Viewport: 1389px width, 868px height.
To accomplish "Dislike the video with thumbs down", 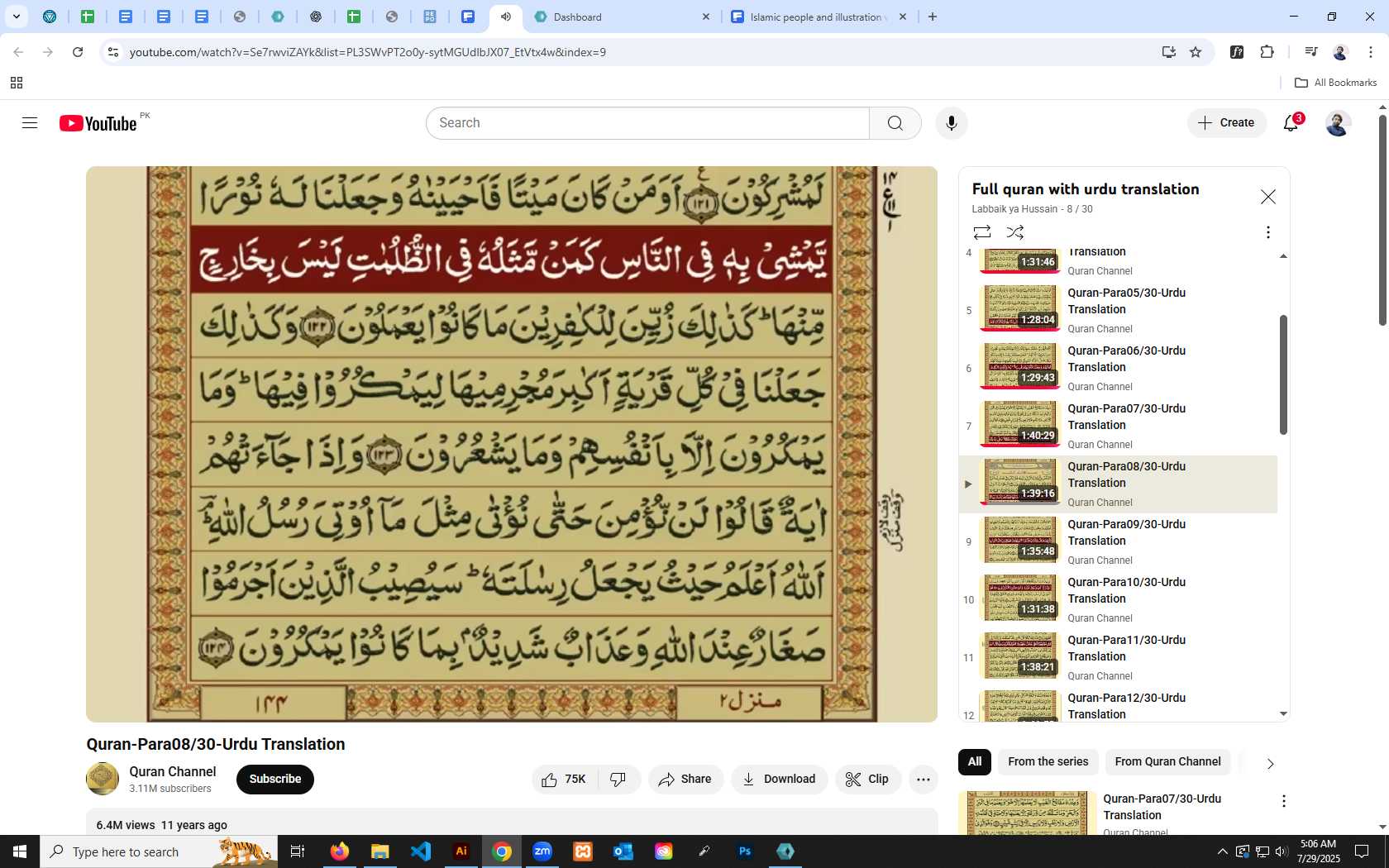I will click(618, 780).
